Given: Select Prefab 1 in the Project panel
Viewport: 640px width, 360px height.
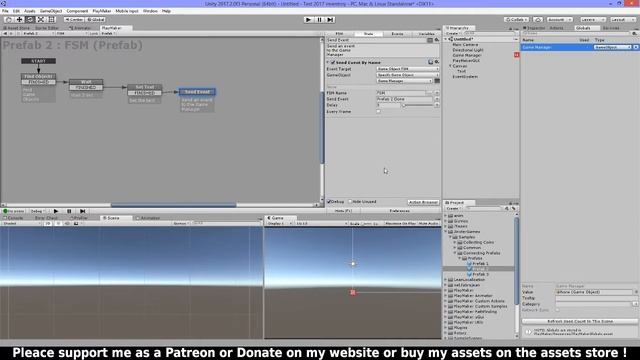Looking at the screenshot, I should pyautogui.click(x=480, y=264).
